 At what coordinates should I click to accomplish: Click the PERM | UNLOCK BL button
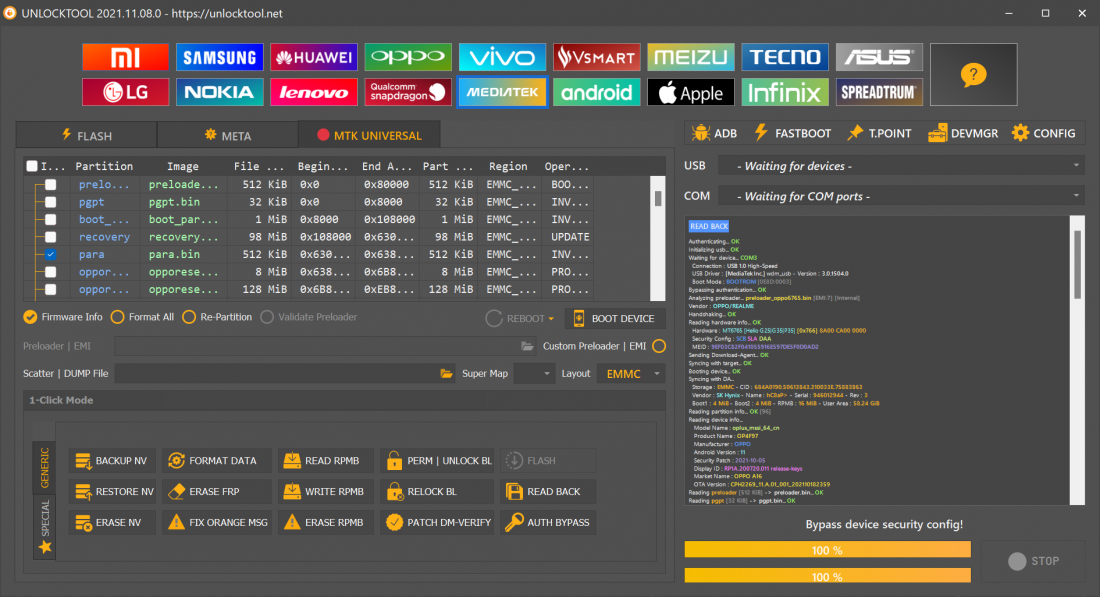pyautogui.click(x=437, y=461)
